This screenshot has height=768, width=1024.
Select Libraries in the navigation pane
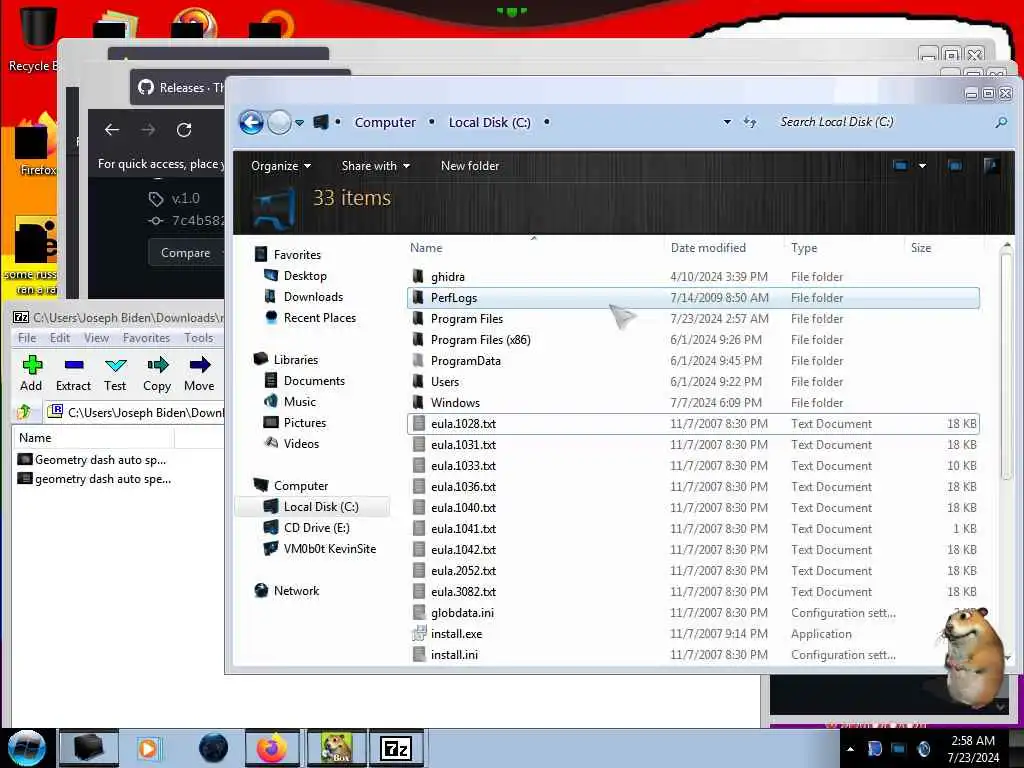click(295, 360)
